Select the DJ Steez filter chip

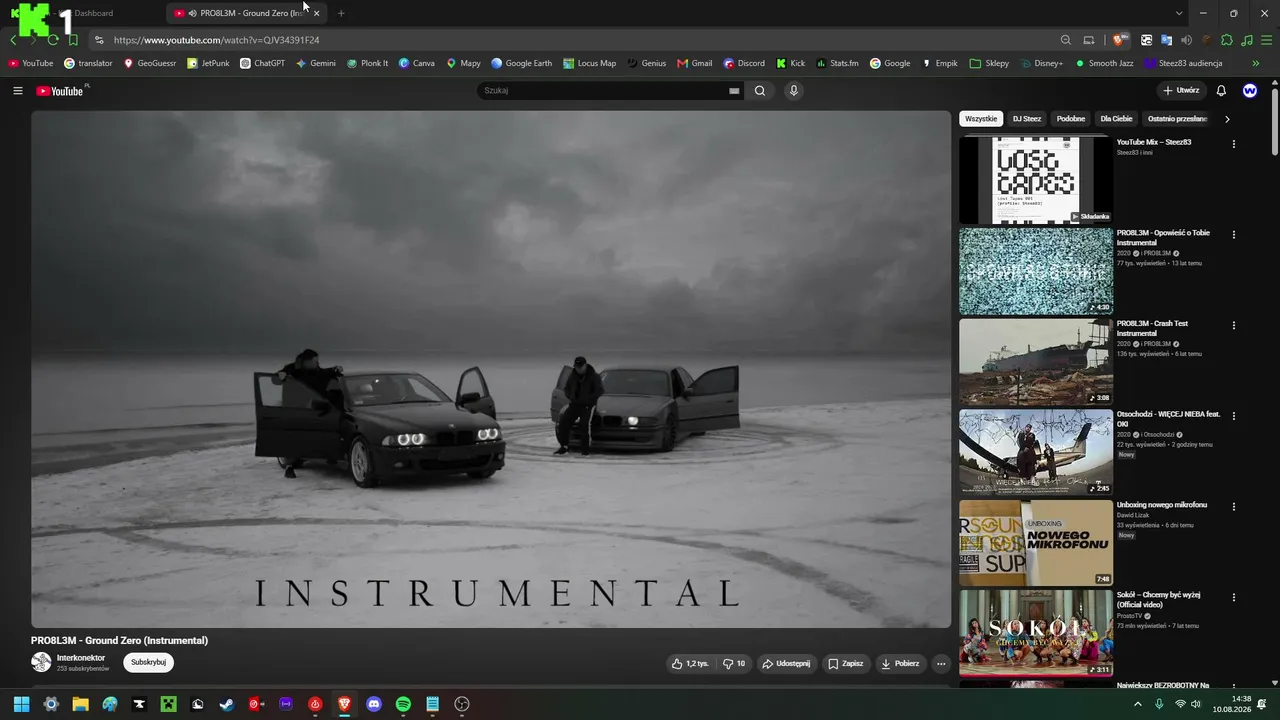(x=1027, y=119)
